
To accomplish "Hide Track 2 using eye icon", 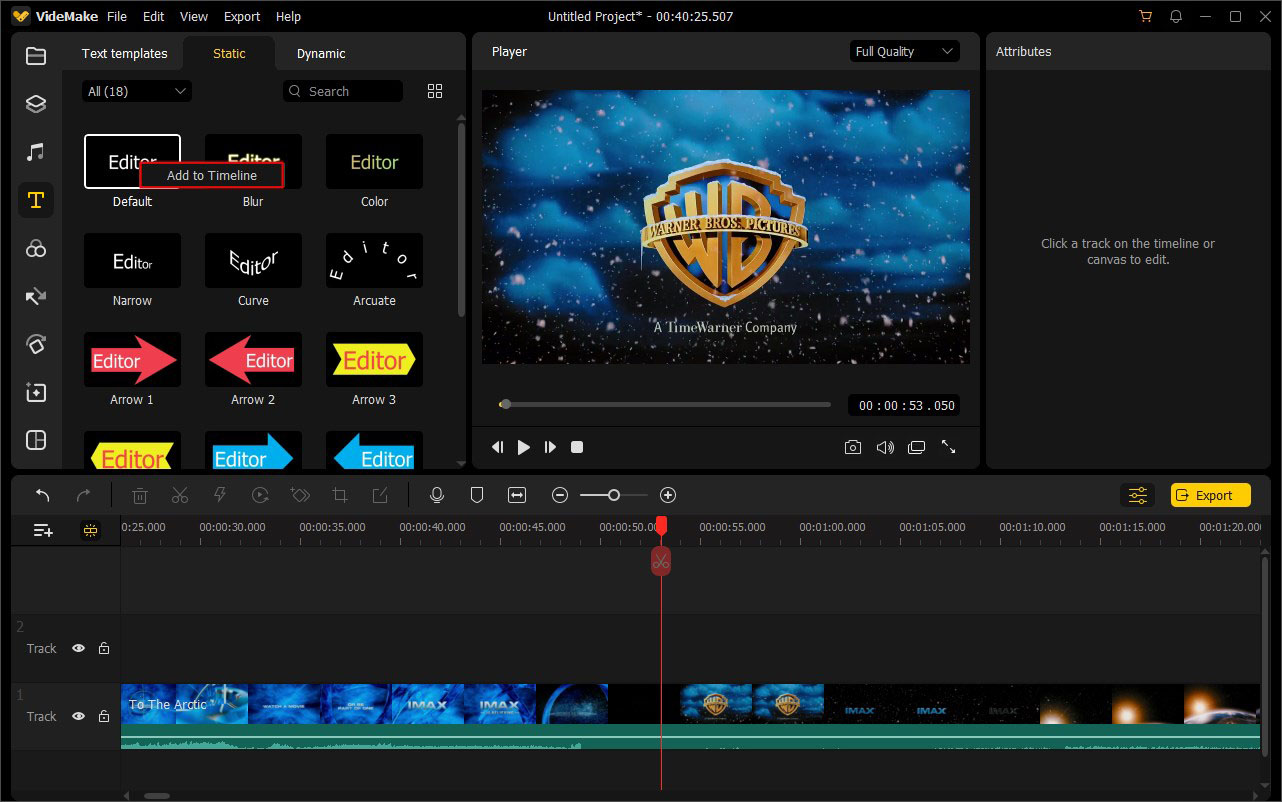I will (x=78, y=649).
